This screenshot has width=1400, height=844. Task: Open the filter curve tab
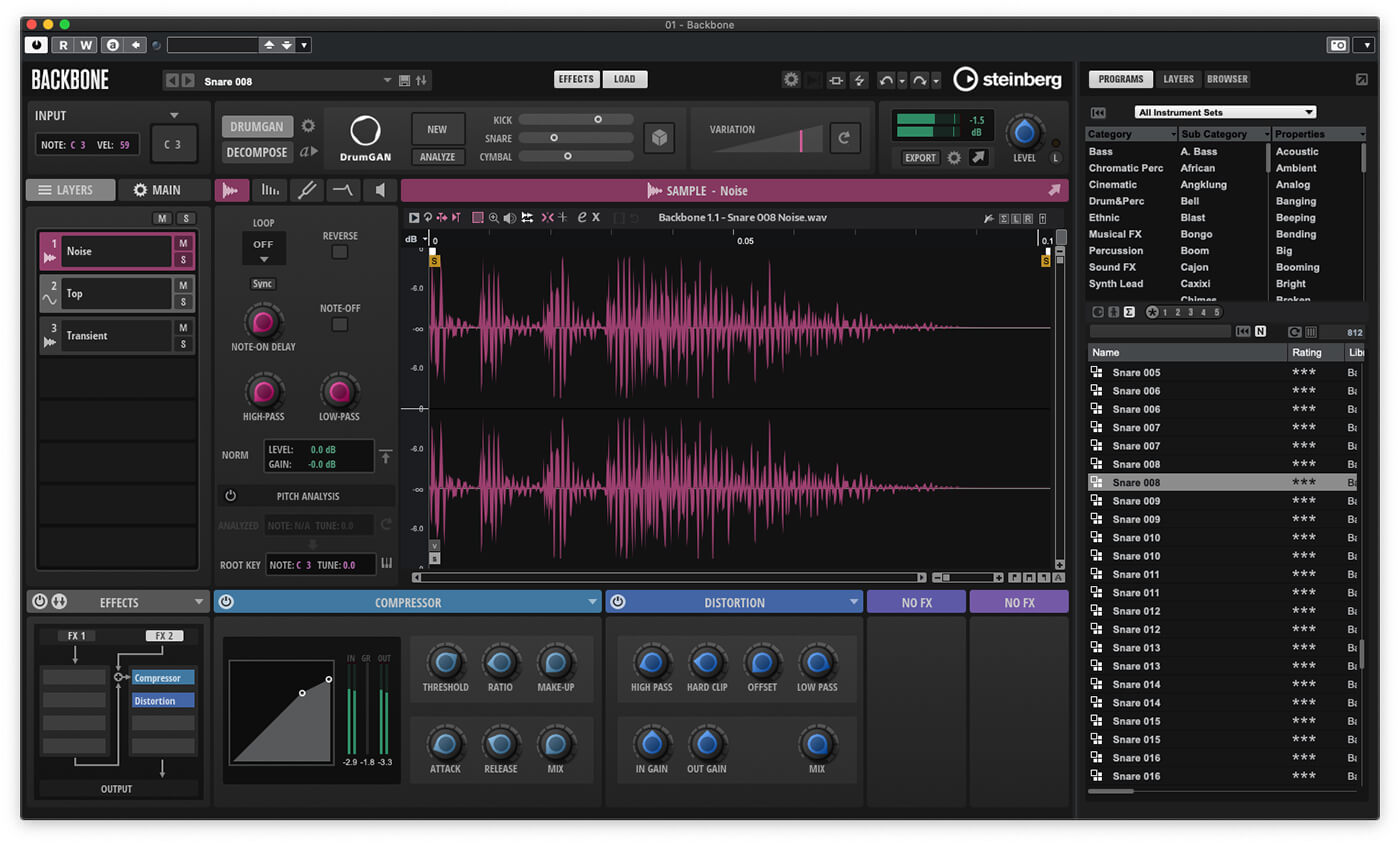(343, 190)
